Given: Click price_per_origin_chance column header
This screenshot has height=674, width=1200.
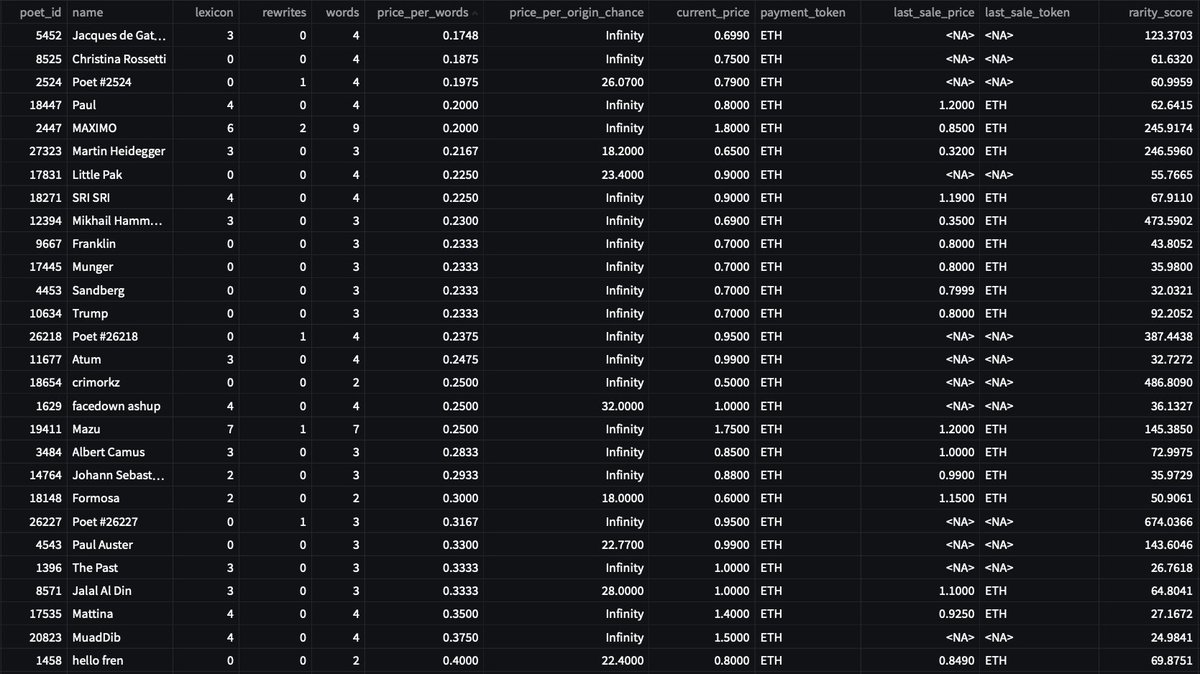Looking at the screenshot, I should click(x=567, y=13).
